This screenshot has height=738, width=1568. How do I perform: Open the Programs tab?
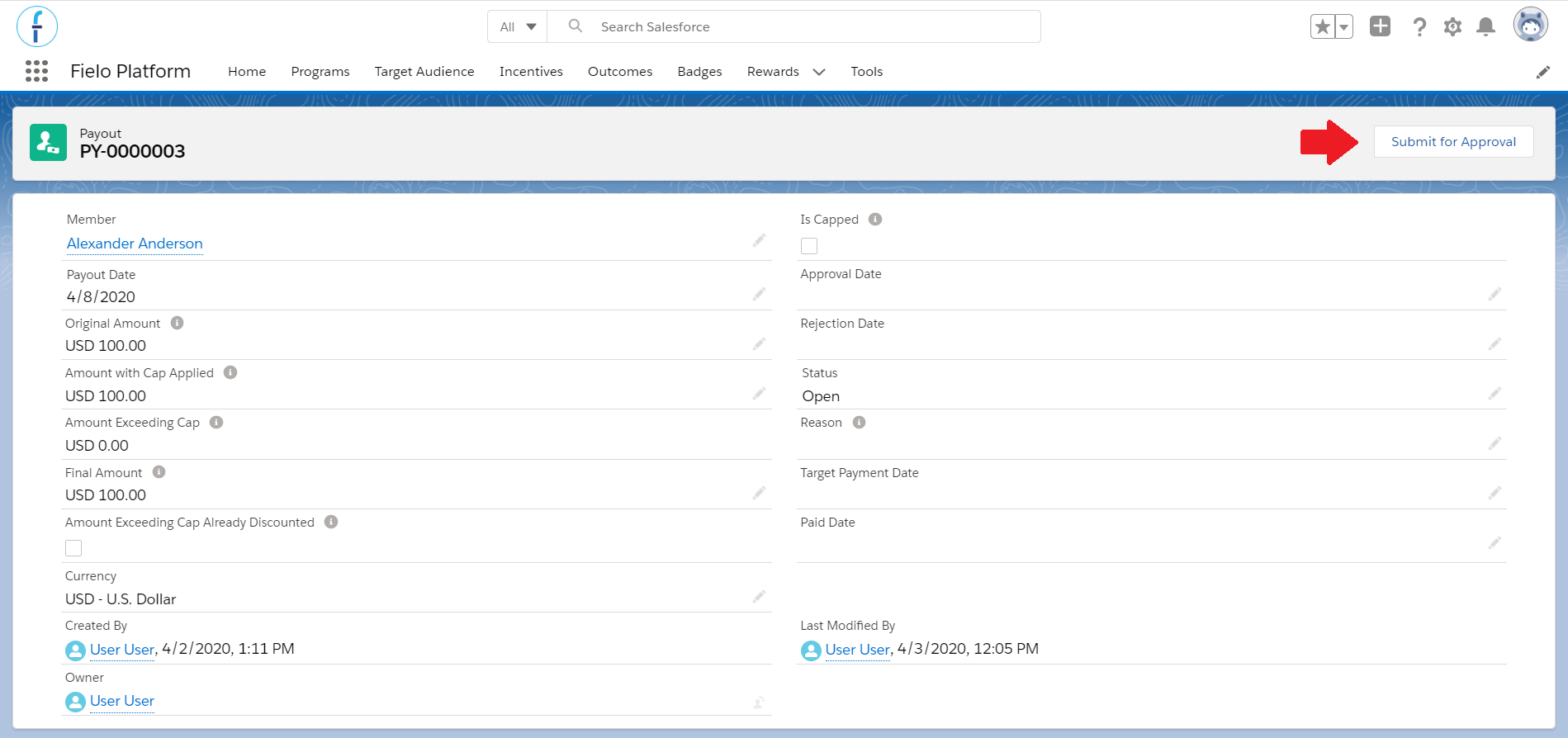coord(320,72)
